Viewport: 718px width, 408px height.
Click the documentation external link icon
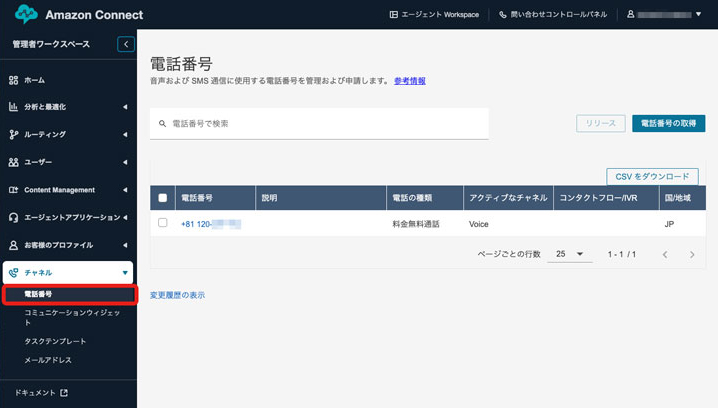(x=64, y=392)
